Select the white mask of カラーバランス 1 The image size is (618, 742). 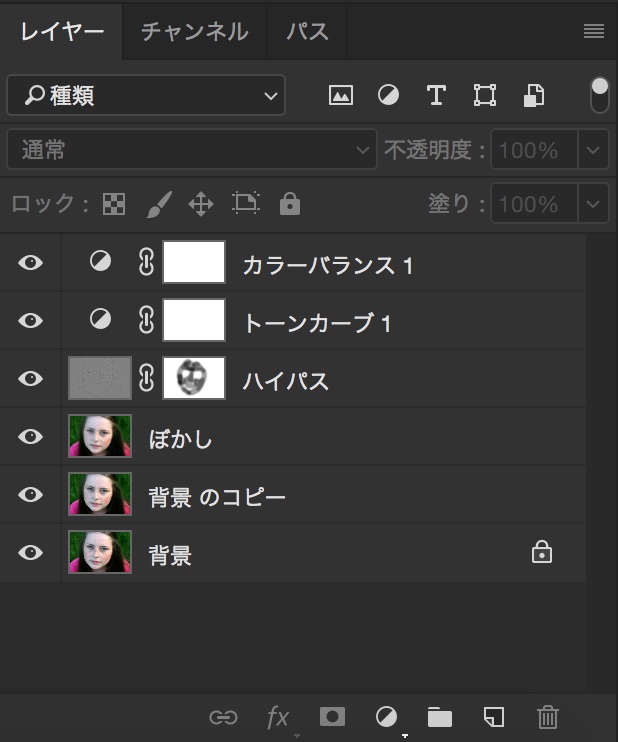coord(194,262)
